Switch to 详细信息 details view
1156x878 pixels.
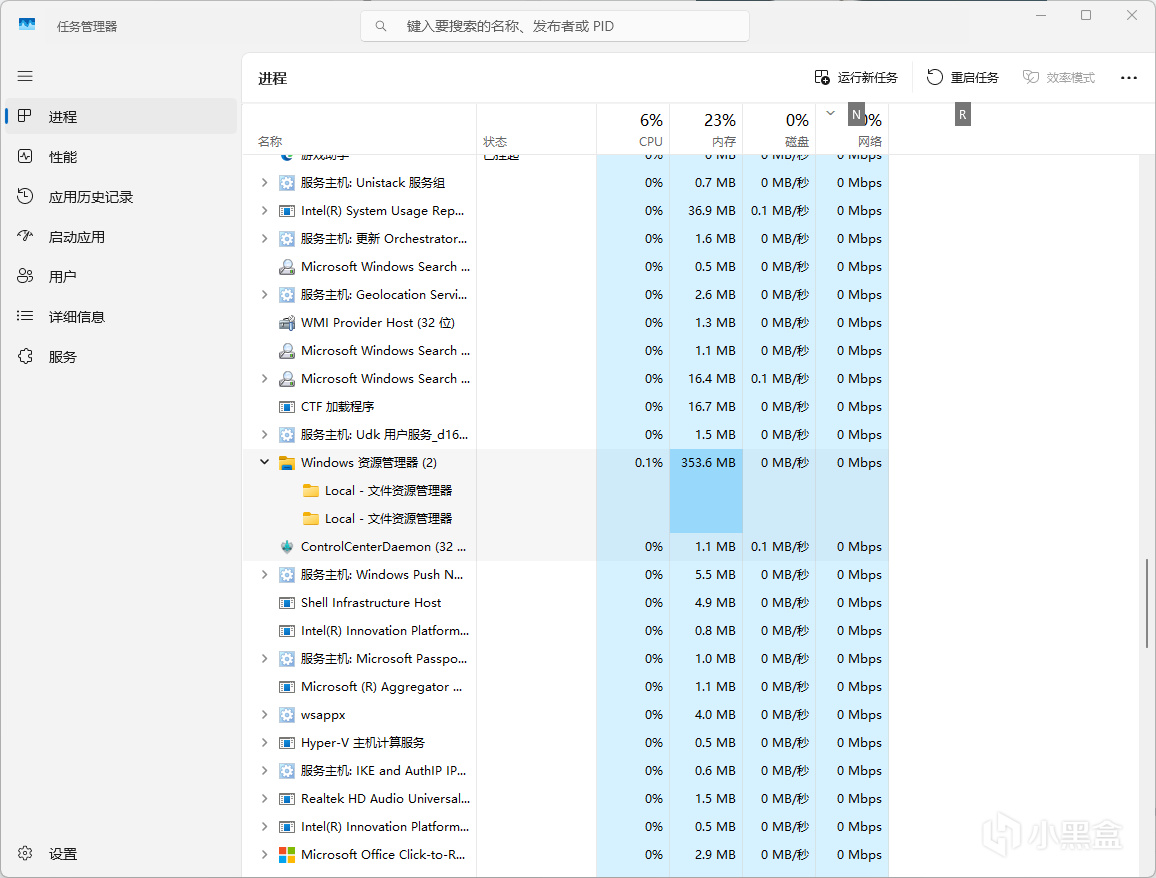tap(76, 317)
